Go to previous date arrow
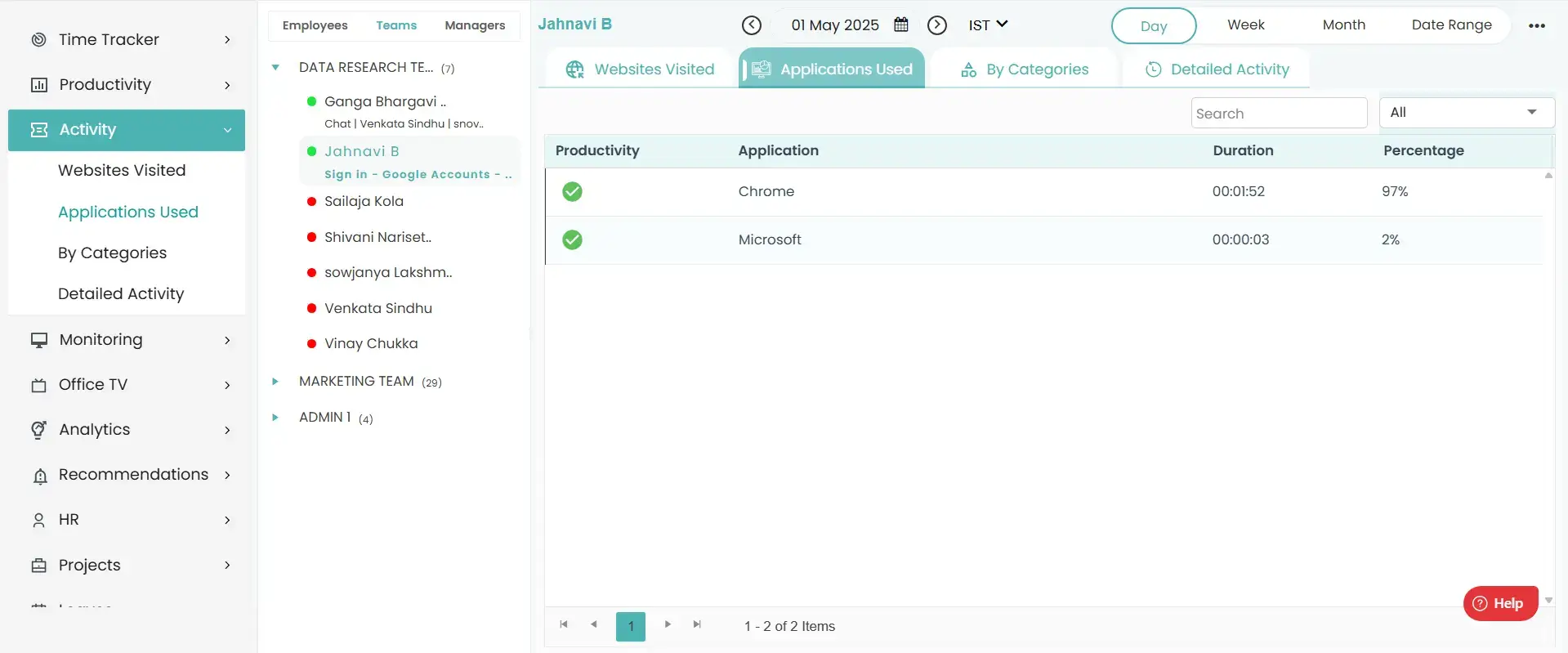This screenshot has height=653, width=1568. pyautogui.click(x=752, y=25)
